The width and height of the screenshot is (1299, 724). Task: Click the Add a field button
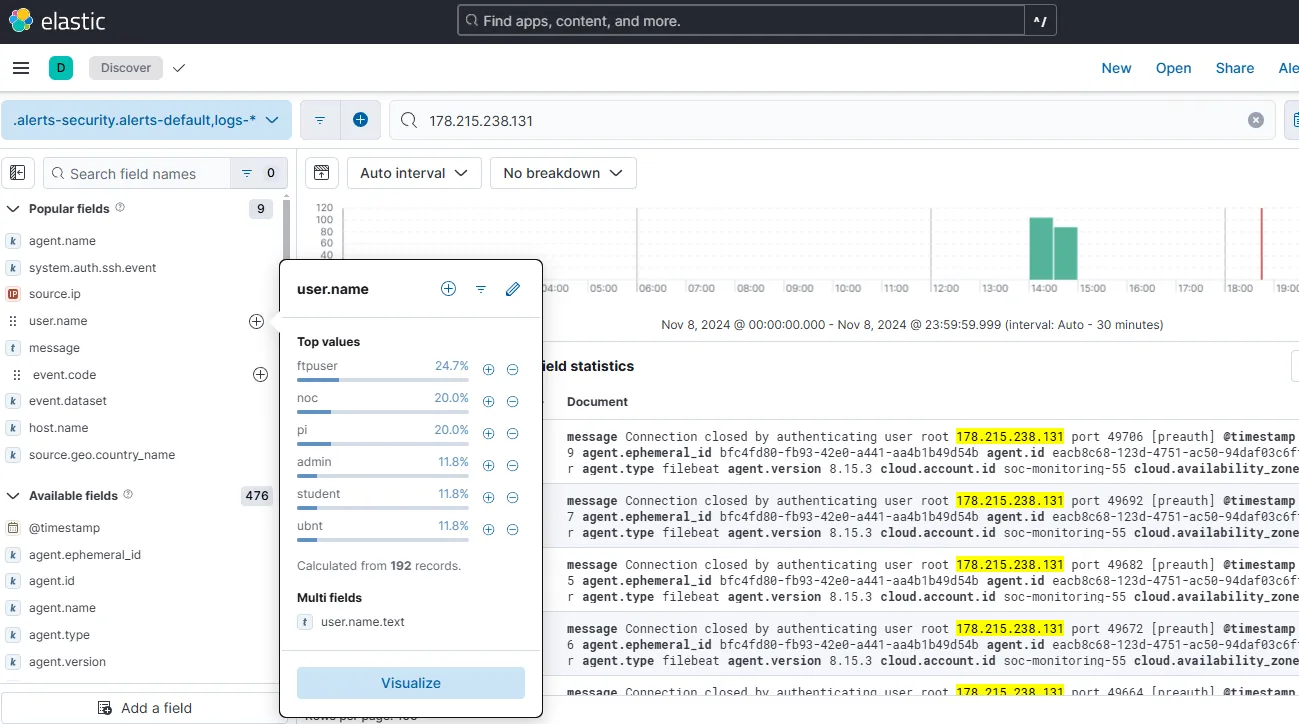(x=144, y=708)
